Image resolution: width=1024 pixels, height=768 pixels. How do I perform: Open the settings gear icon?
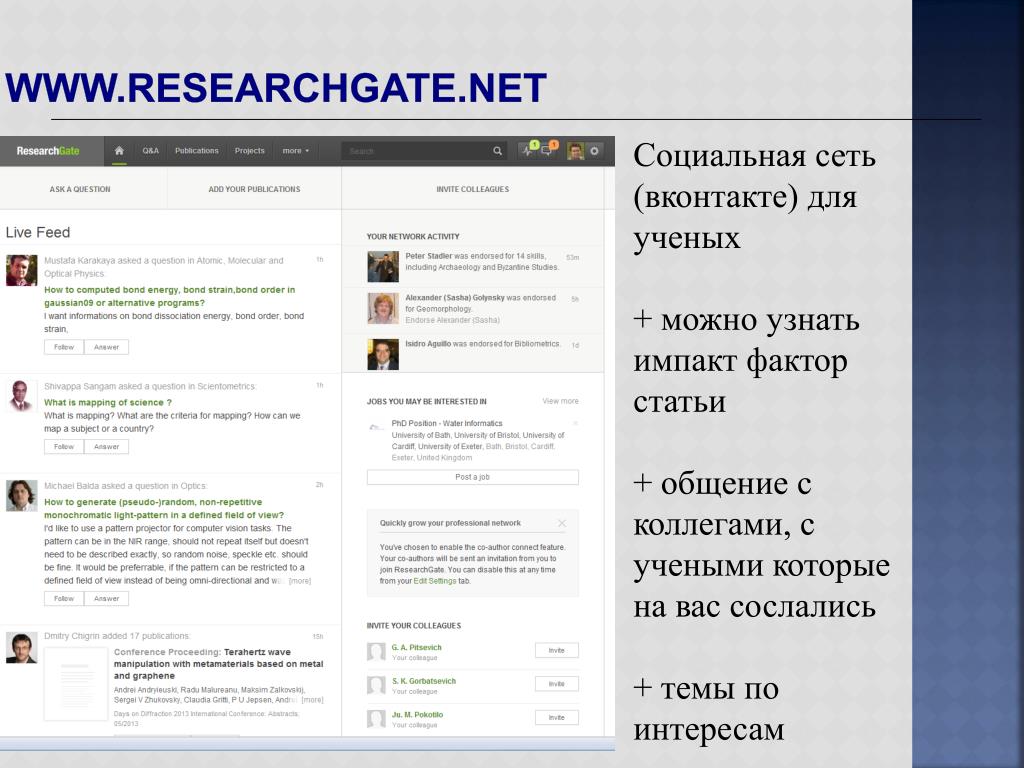pos(594,151)
